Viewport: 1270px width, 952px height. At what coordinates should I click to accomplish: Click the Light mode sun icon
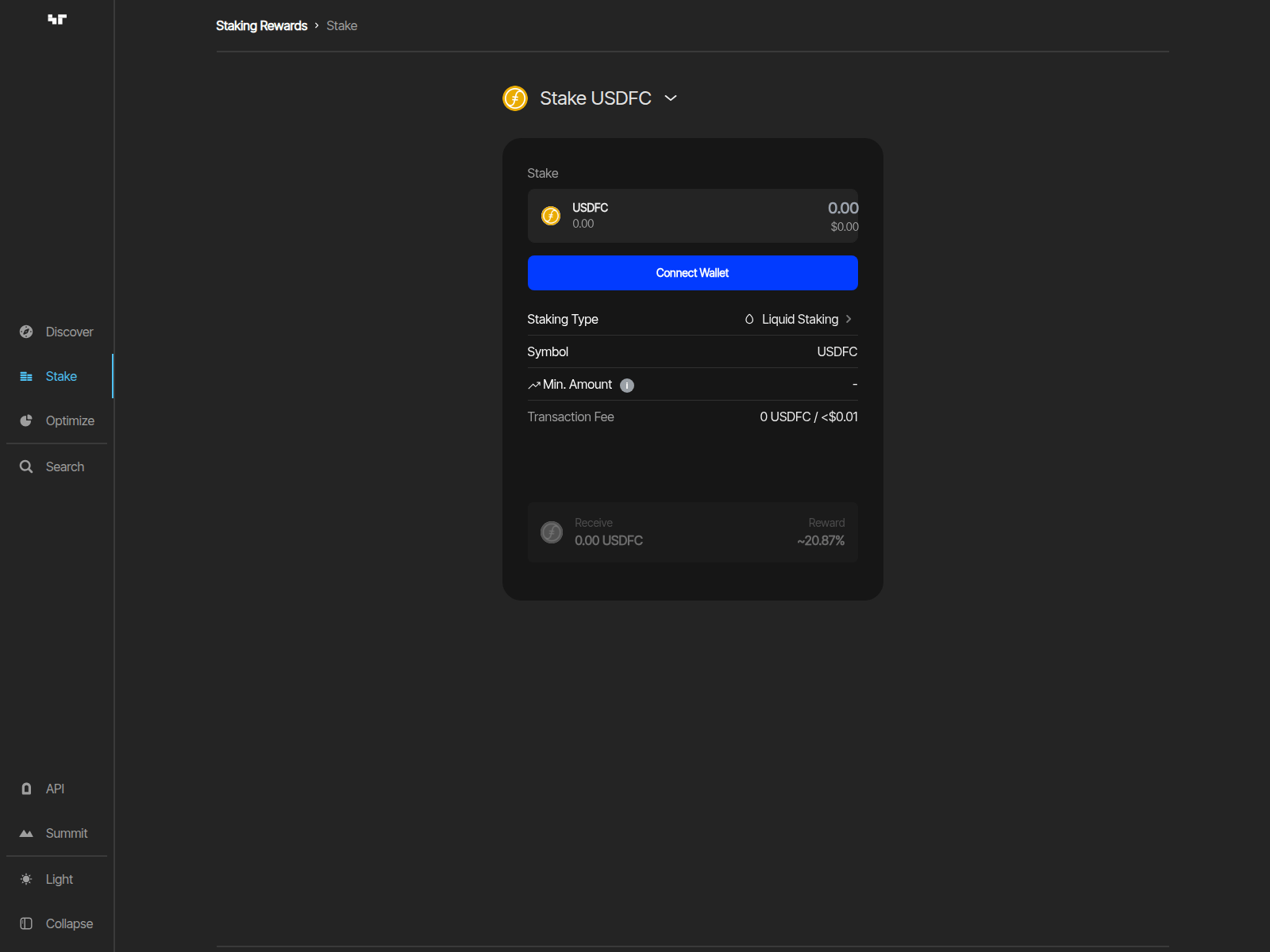(26, 879)
